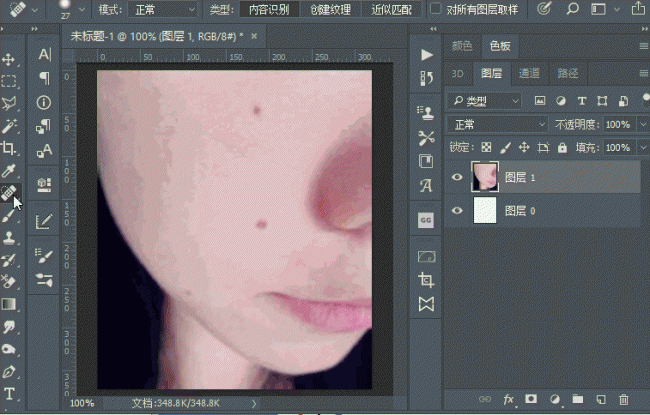Open the 模式 正常 dropdown in options bar
This screenshot has height=415, width=650.
tap(162, 9)
